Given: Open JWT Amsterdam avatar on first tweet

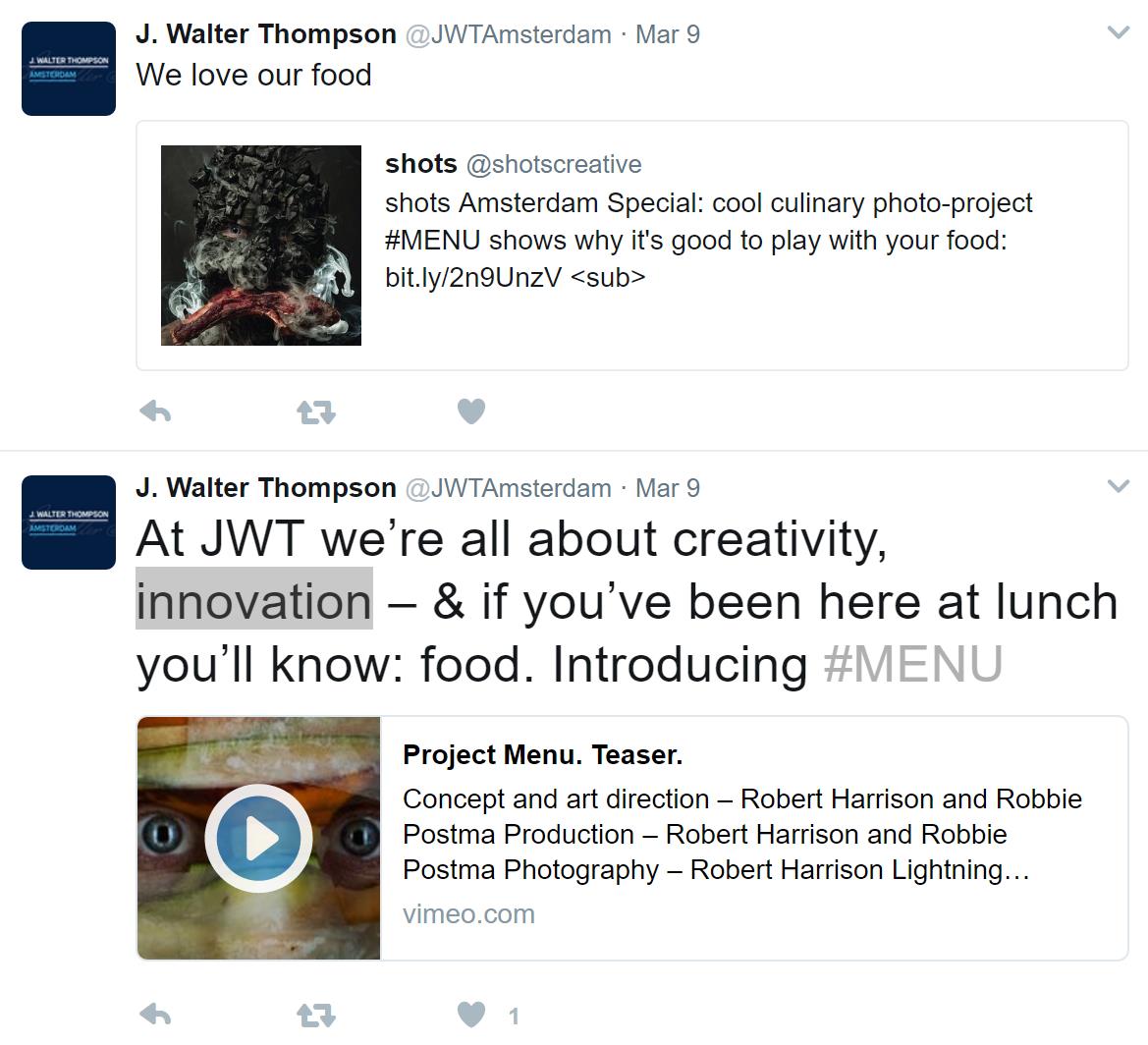Looking at the screenshot, I should (x=69, y=69).
